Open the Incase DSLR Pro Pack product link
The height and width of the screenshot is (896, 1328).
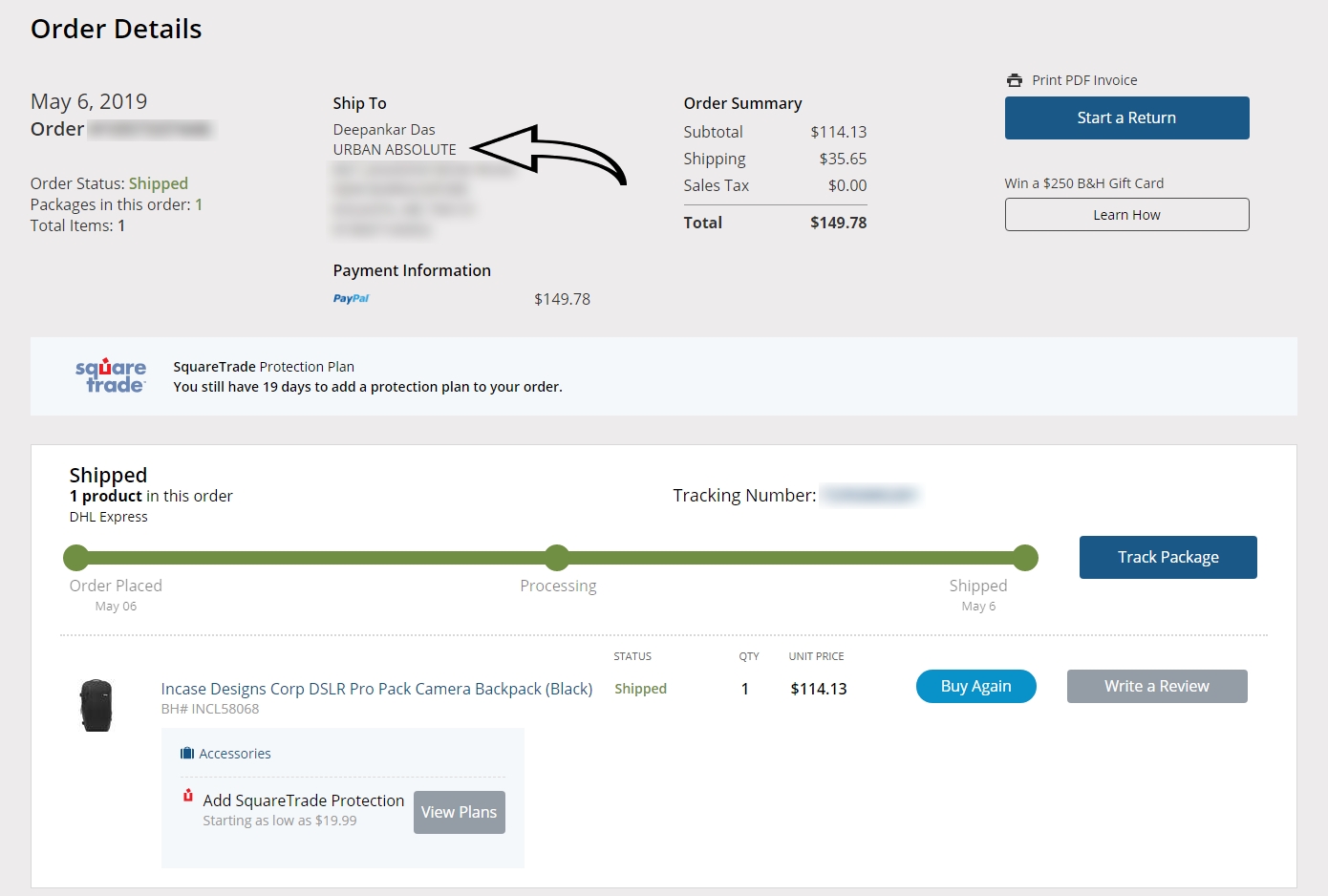(376, 689)
